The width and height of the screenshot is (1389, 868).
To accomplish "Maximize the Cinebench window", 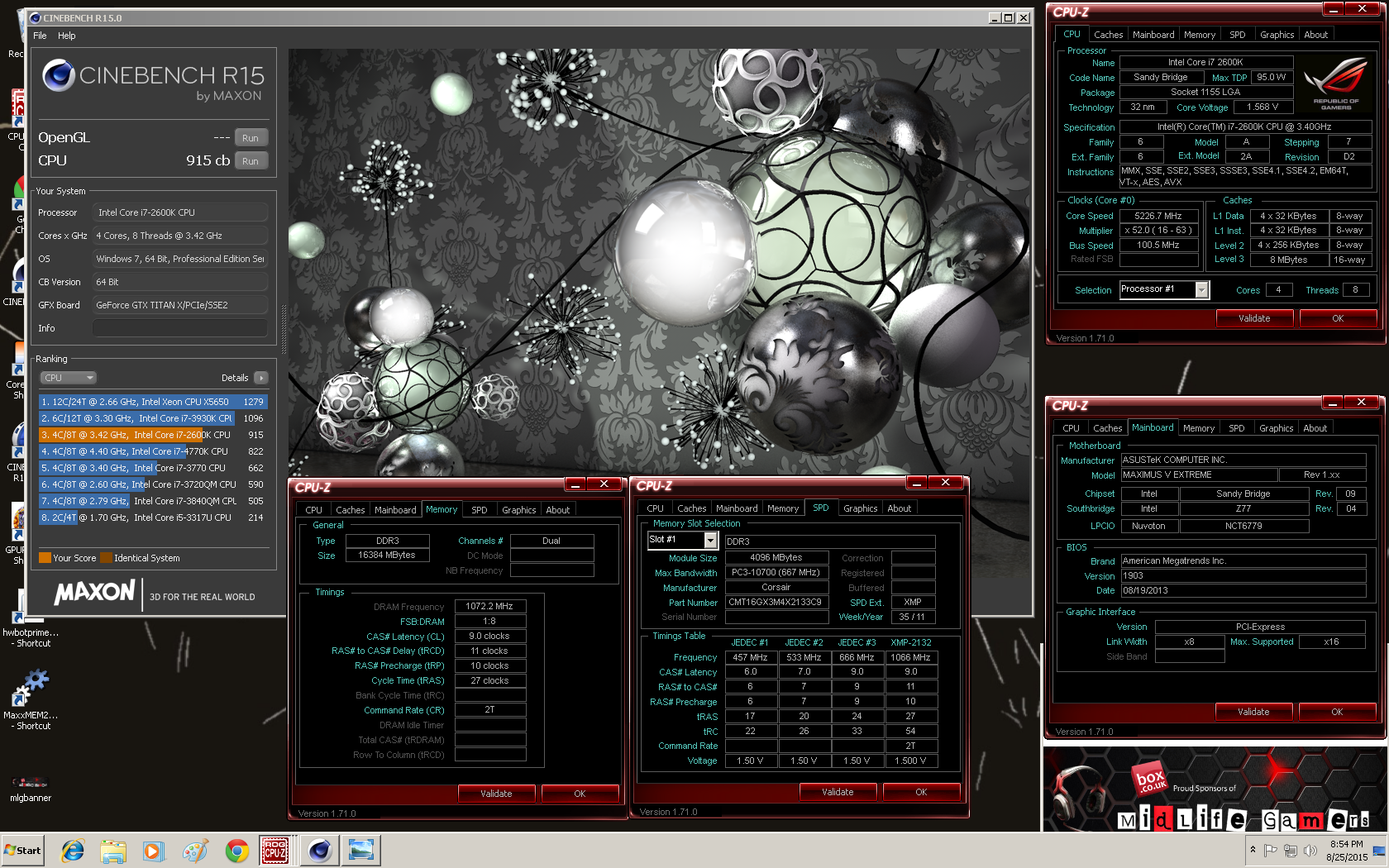I will point(1009,17).
